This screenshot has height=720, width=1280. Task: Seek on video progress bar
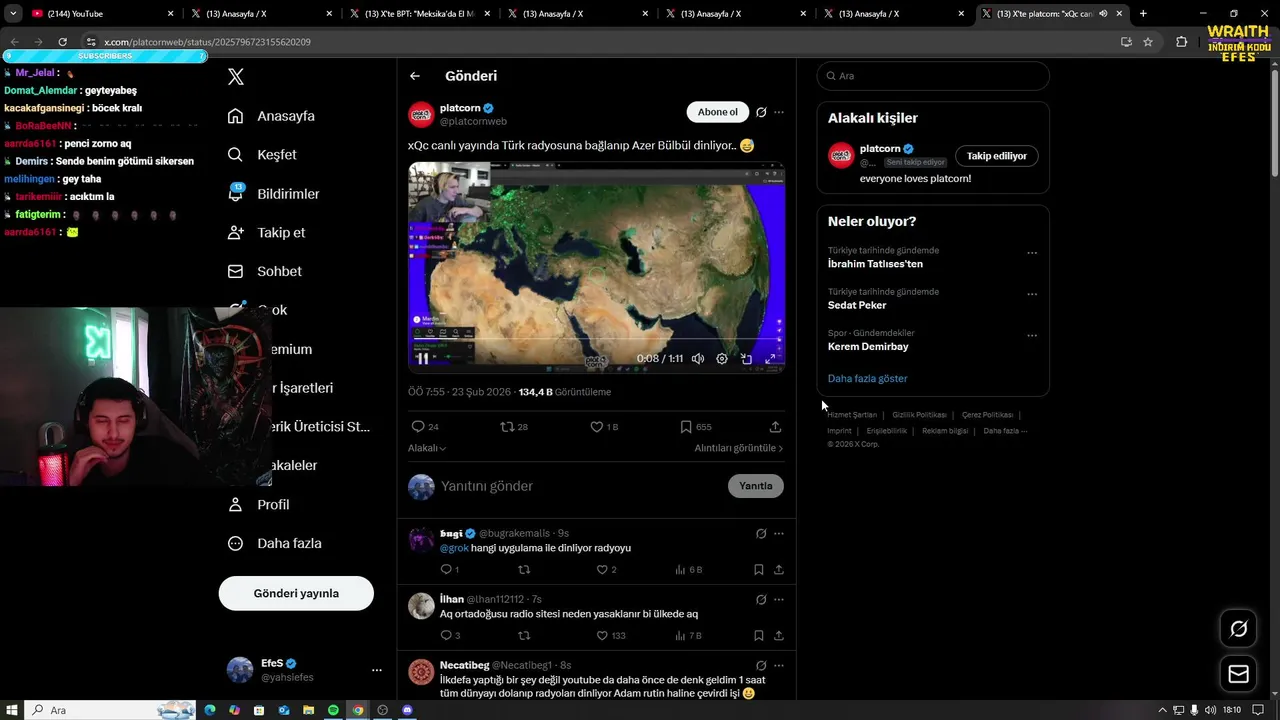pyautogui.click(x=596, y=340)
